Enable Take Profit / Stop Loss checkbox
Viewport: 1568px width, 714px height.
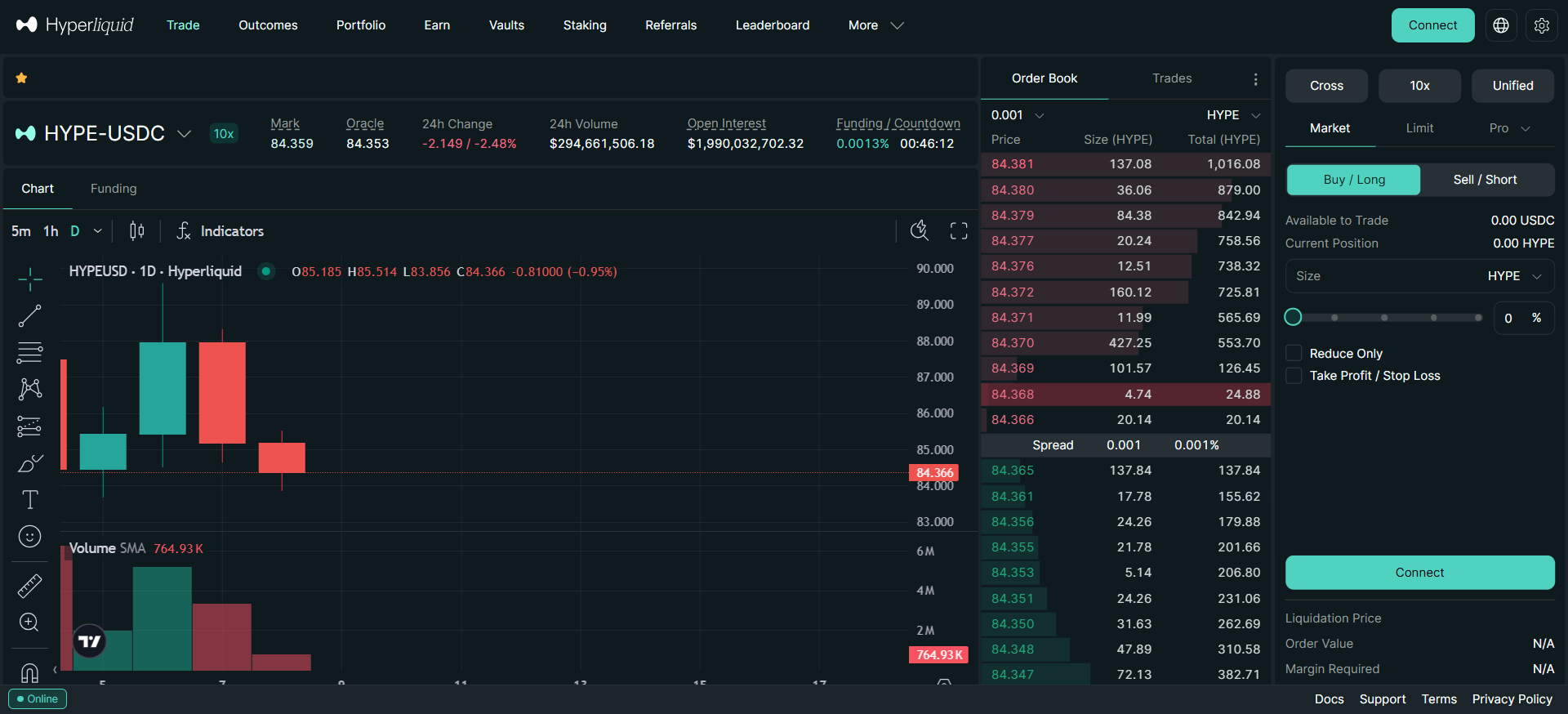(1294, 376)
